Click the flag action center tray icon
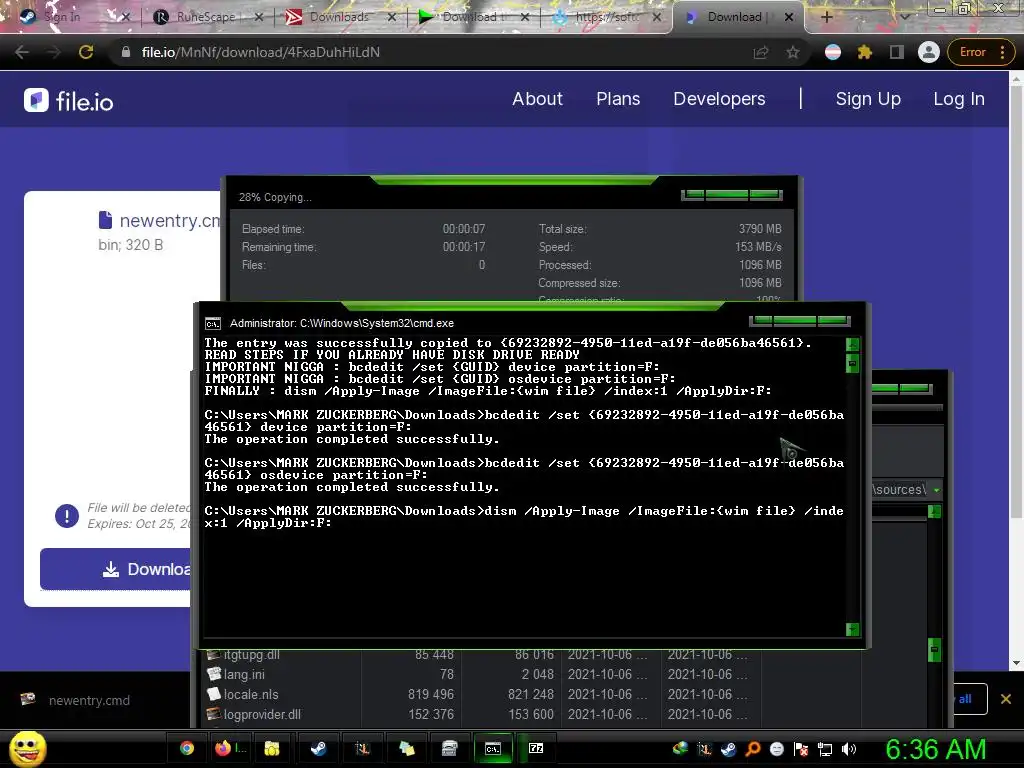 coord(801,749)
